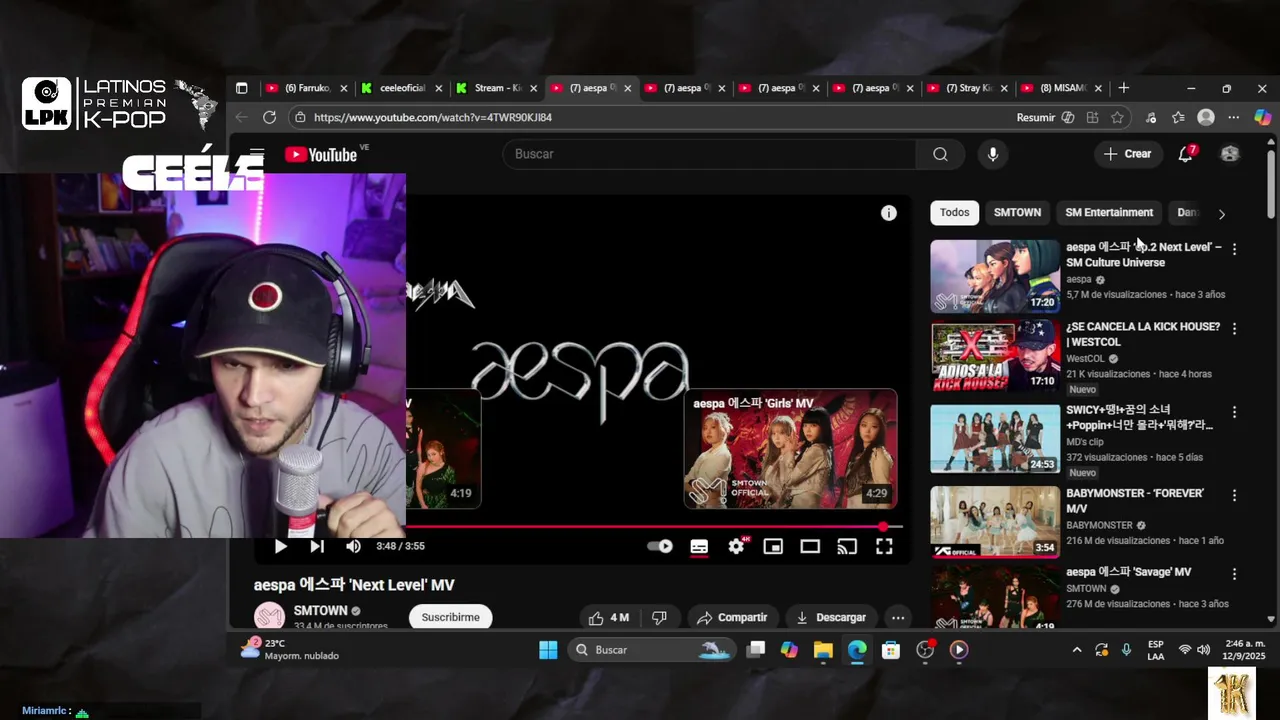This screenshot has width=1280, height=720.
Task: Open browser profile icon
Action: pyautogui.click(x=1206, y=117)
